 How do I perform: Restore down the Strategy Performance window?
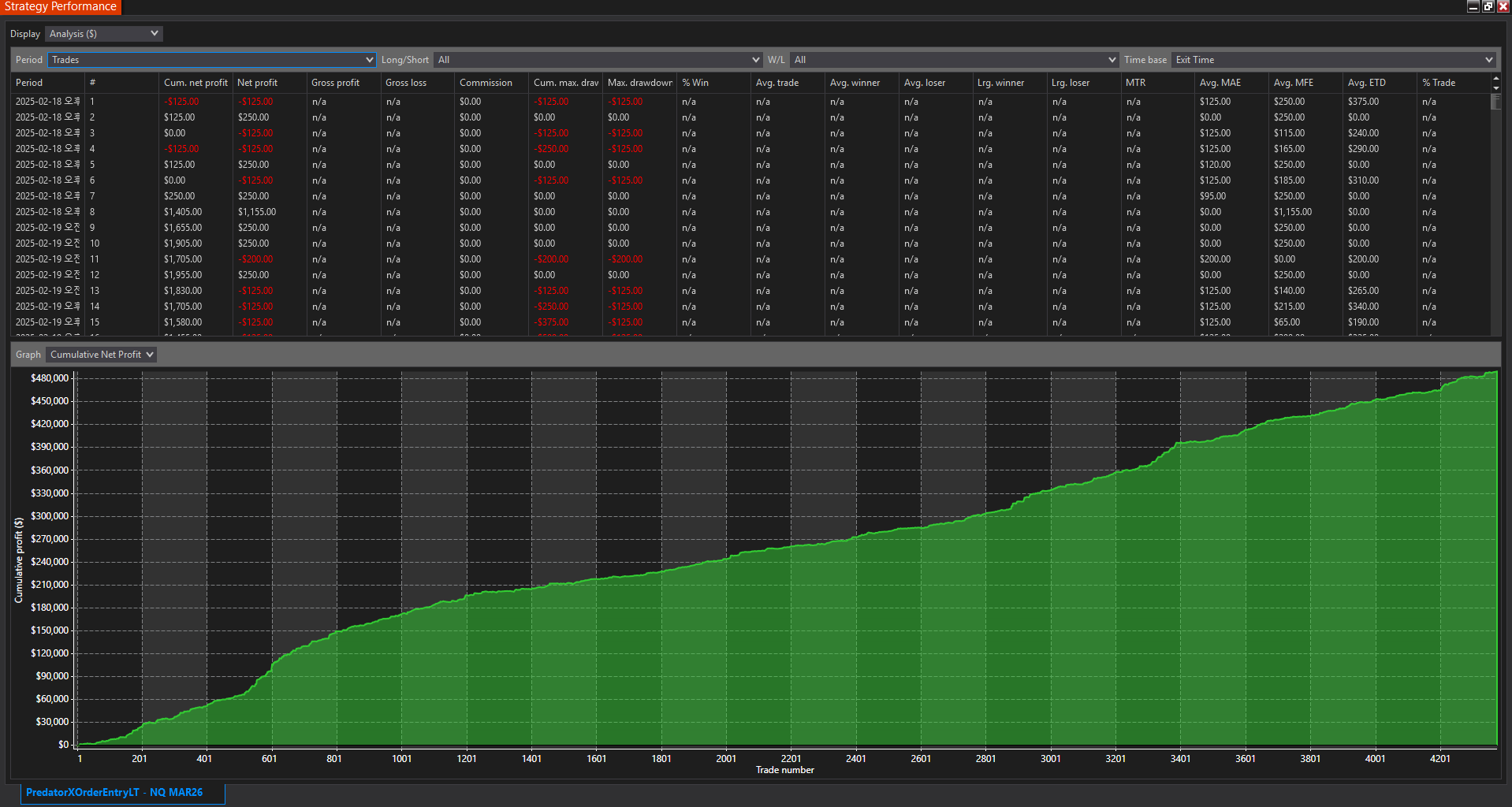point(1488,6)
